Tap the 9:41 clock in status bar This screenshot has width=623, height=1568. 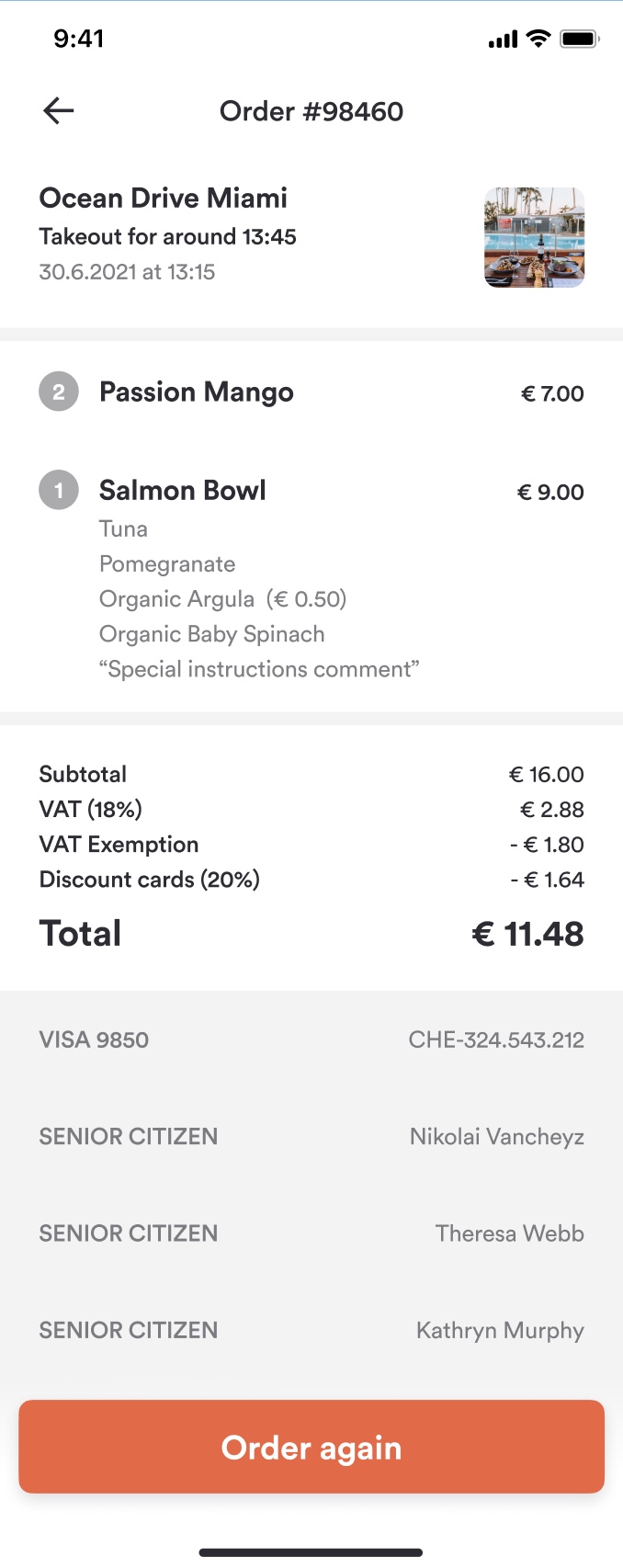pos(79,39)
